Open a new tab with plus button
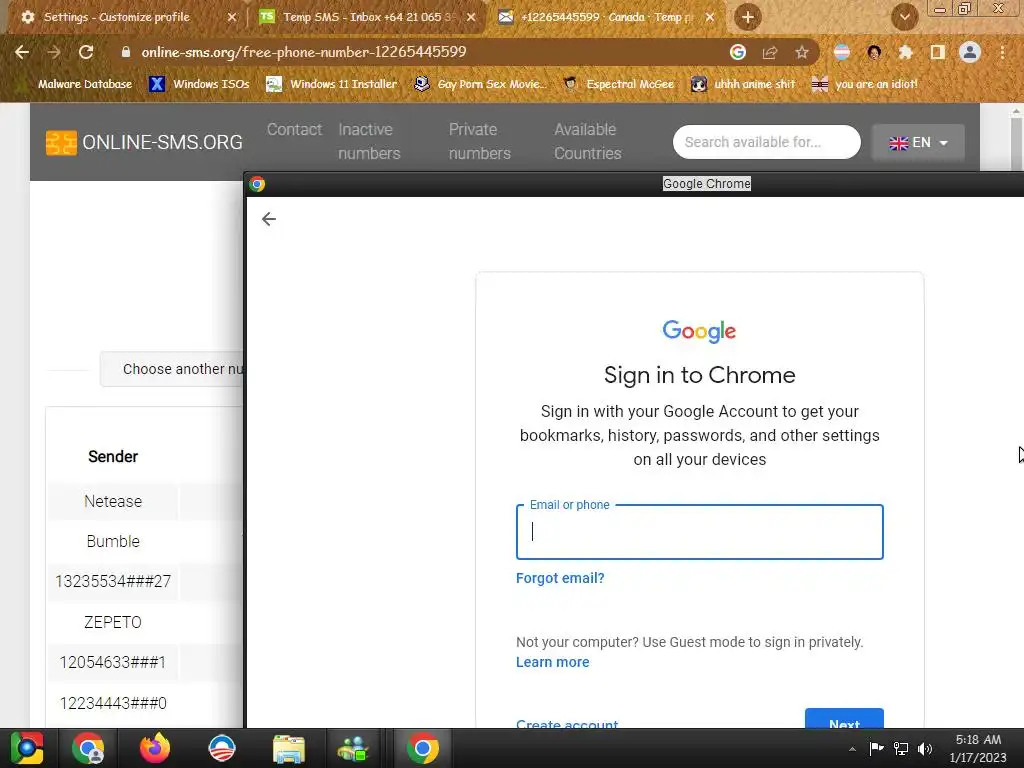Image resolution: width=1024 pixels, height=768 pixels. 748,17
